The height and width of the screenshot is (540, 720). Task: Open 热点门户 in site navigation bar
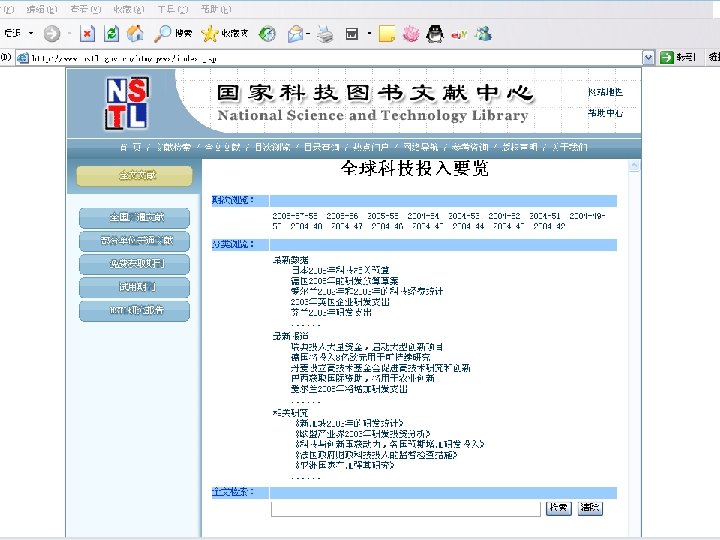[x=371, y=147]
